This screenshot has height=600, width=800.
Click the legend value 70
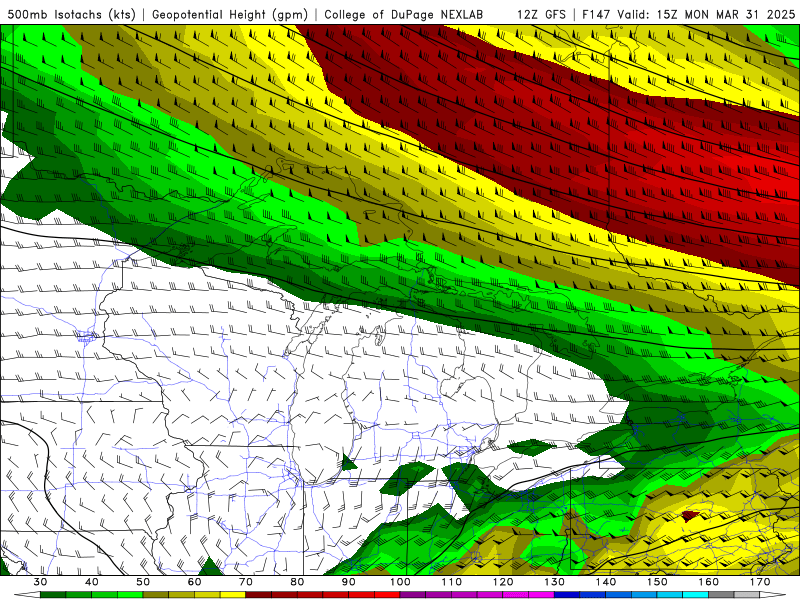pos(246,582)
